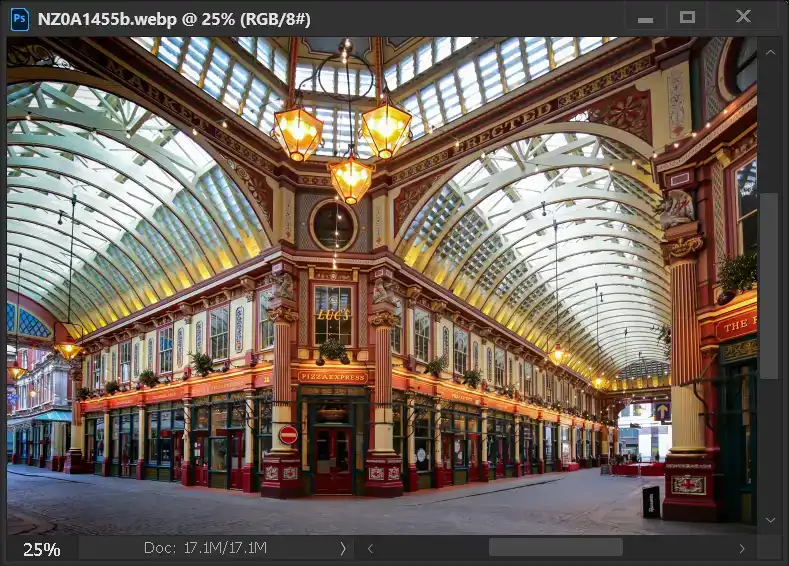The image size is (789, 566).
Task: Click the Doc: 17.1M/17.1M status text
Action: 205,547
